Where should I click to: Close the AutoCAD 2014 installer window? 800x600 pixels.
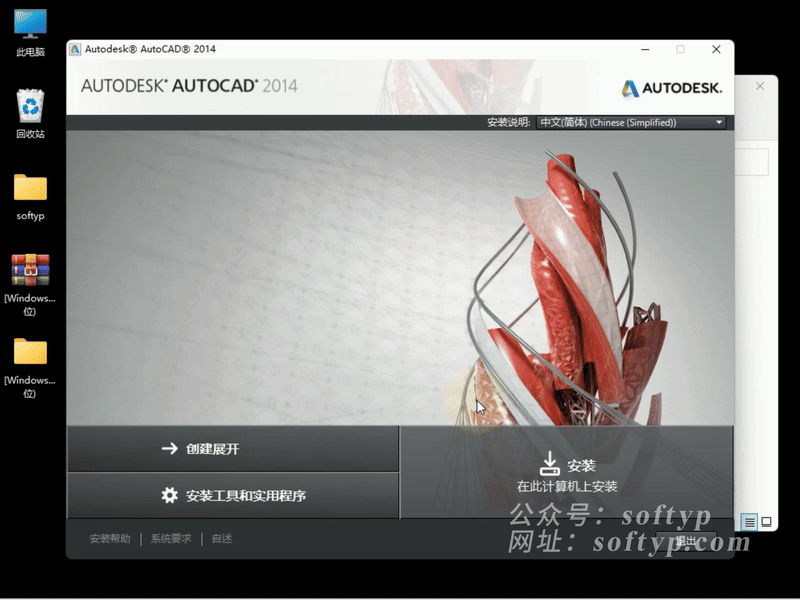pos(716,49)
